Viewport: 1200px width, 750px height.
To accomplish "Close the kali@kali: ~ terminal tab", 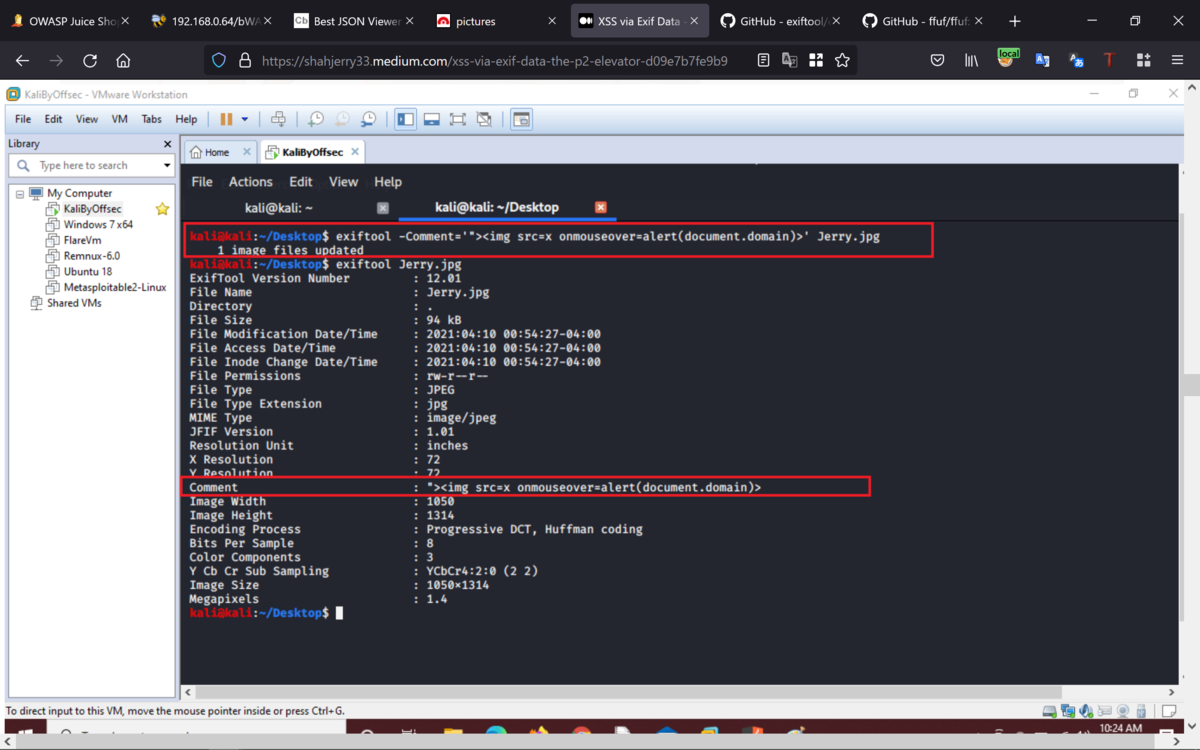I will [x=383, y=208].
